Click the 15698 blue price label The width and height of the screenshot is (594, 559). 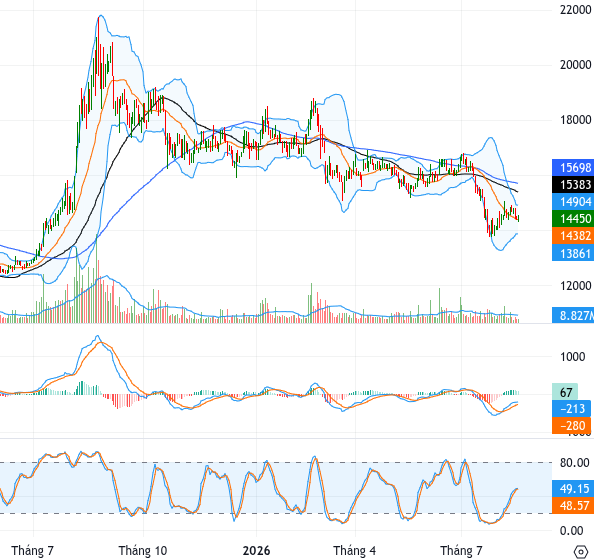(x=573, y=168)
